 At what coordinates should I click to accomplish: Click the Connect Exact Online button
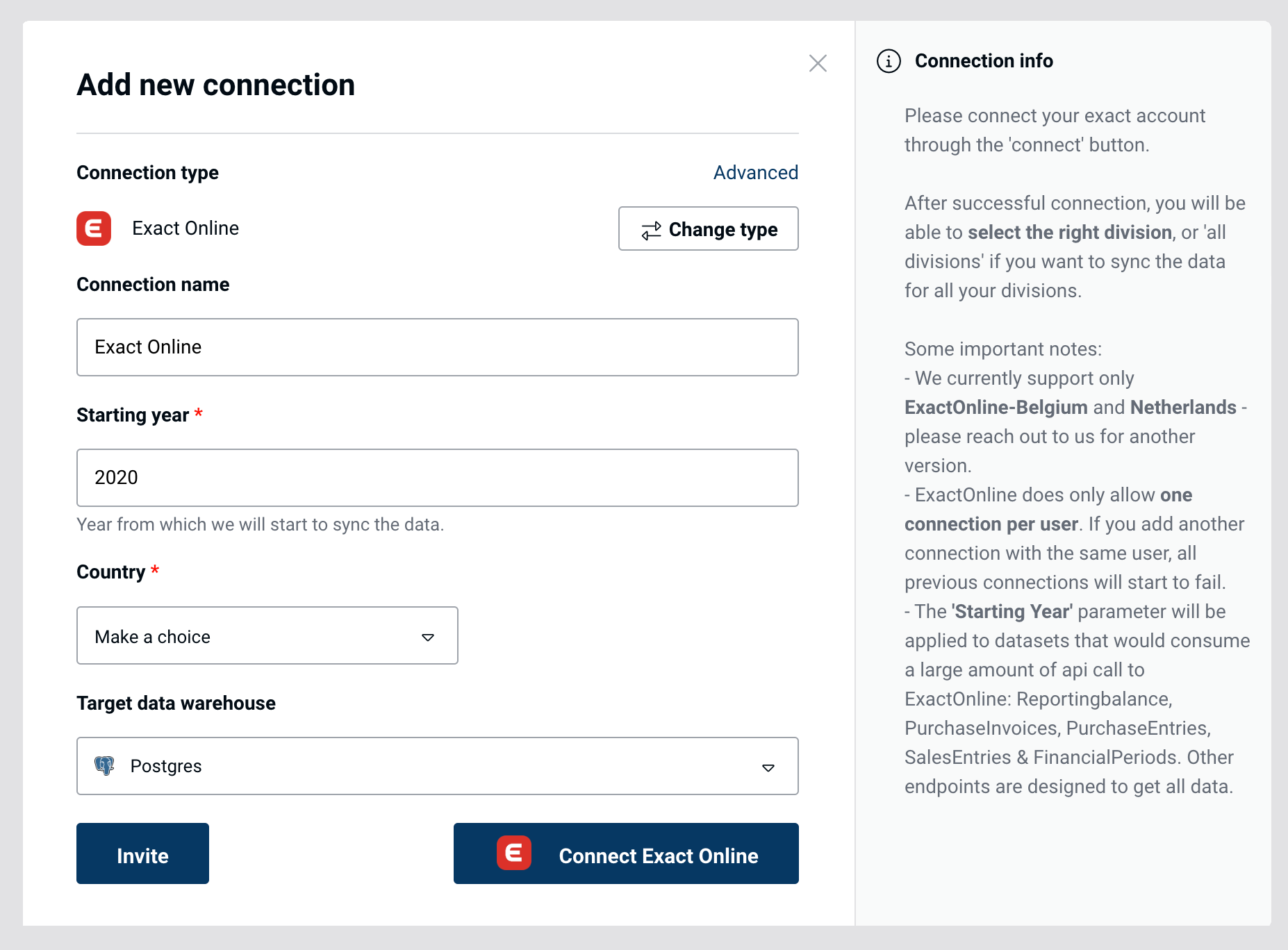(626, 853)
